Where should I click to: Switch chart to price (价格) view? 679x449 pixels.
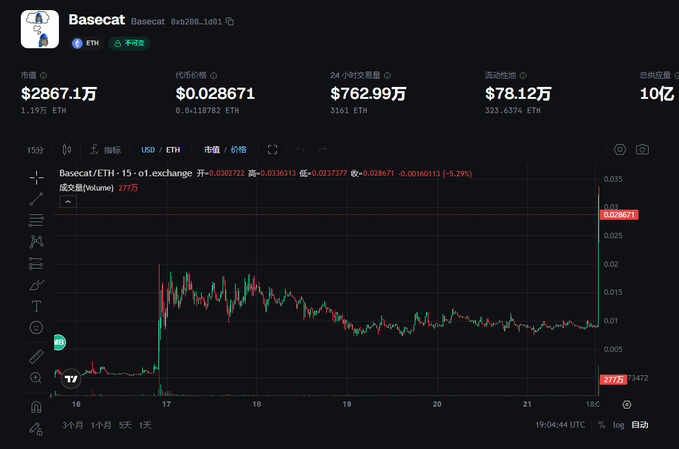tap(238, 150)
